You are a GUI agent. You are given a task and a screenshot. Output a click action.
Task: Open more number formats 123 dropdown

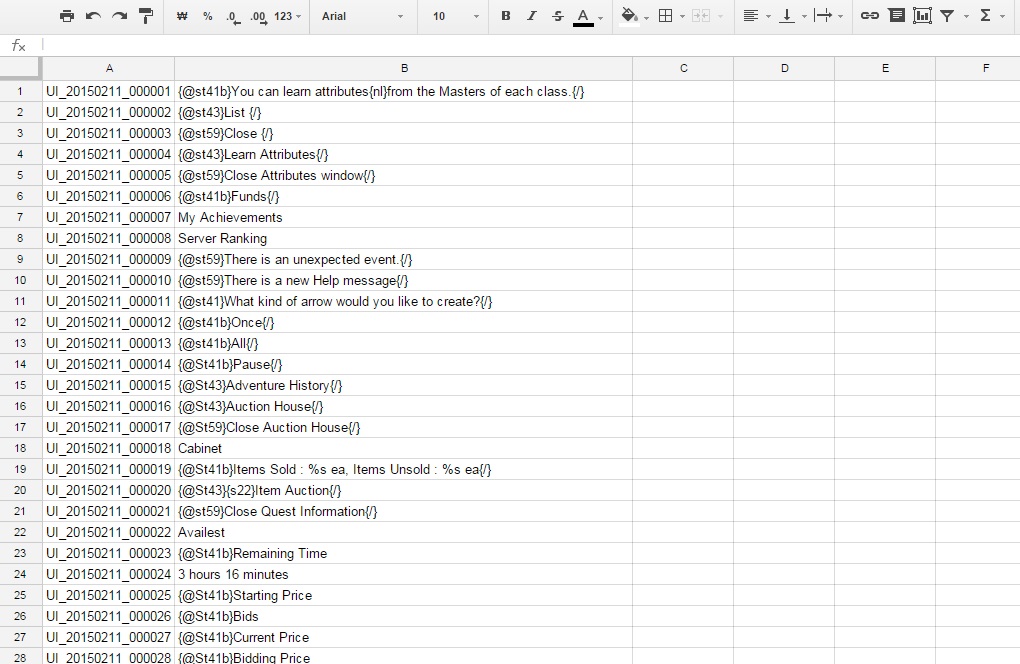coord(288,16)
